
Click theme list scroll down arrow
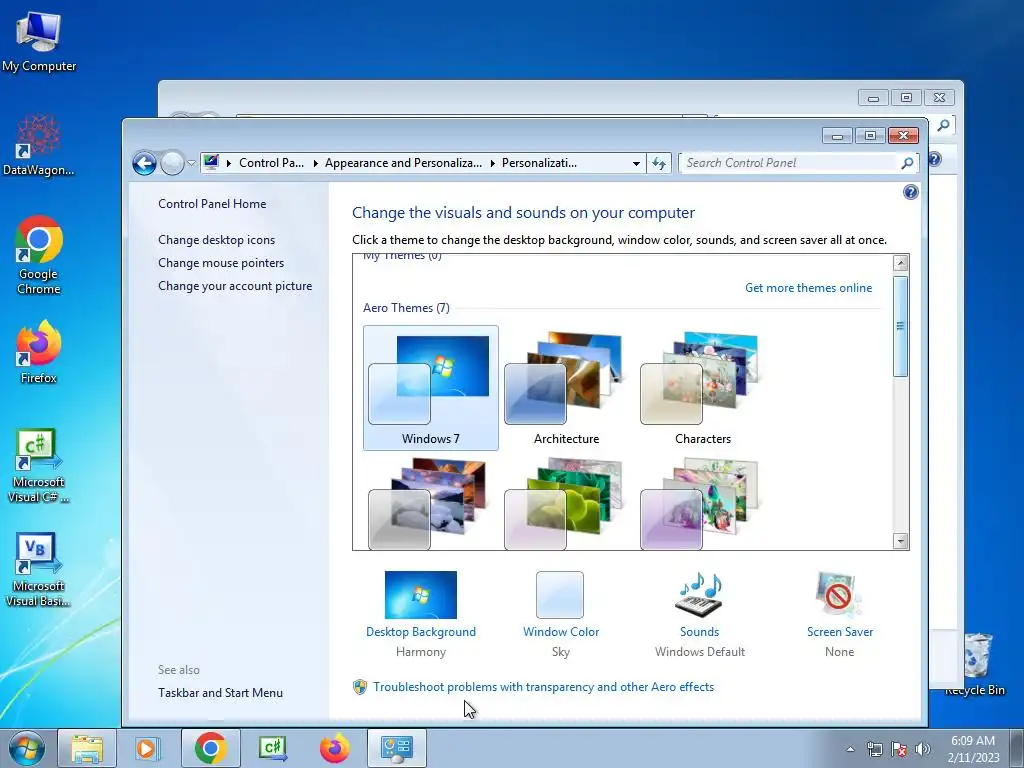click(x=901, y=541)
